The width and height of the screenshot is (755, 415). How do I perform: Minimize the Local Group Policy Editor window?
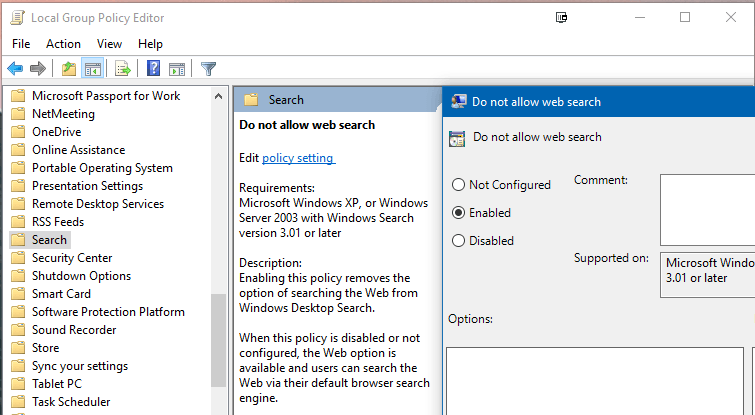coord(639,18)
